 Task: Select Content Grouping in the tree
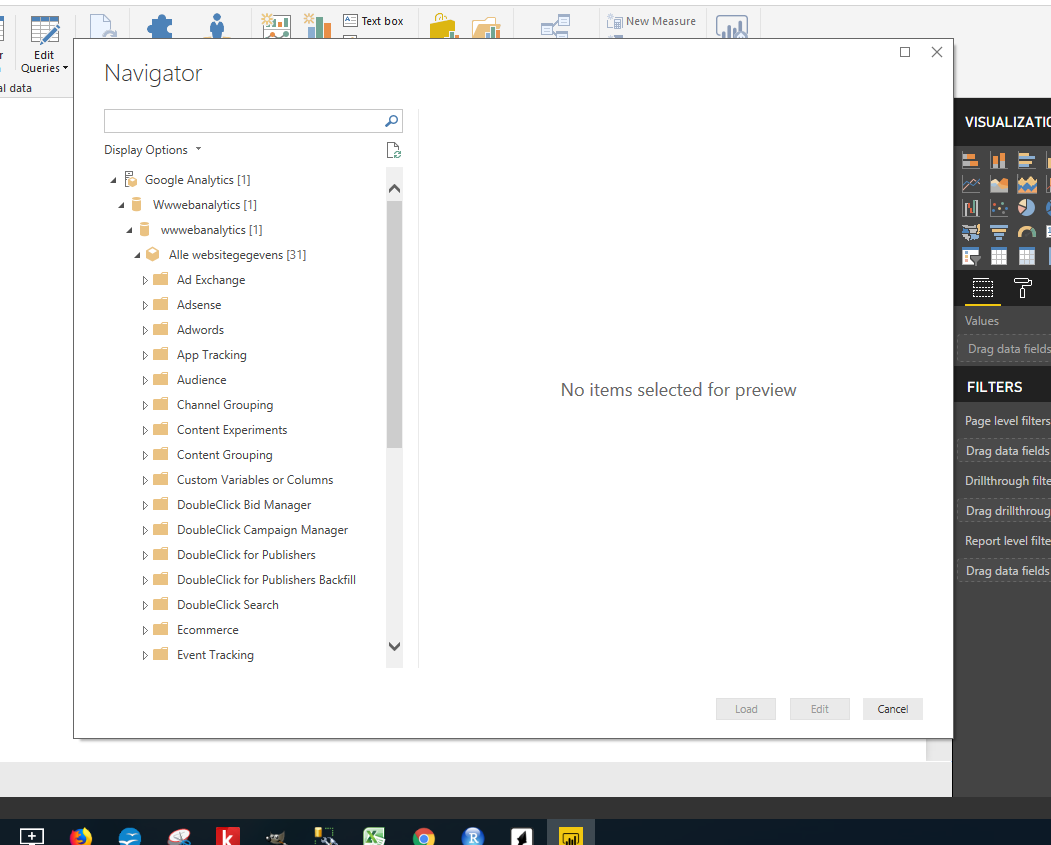(225, 455)
